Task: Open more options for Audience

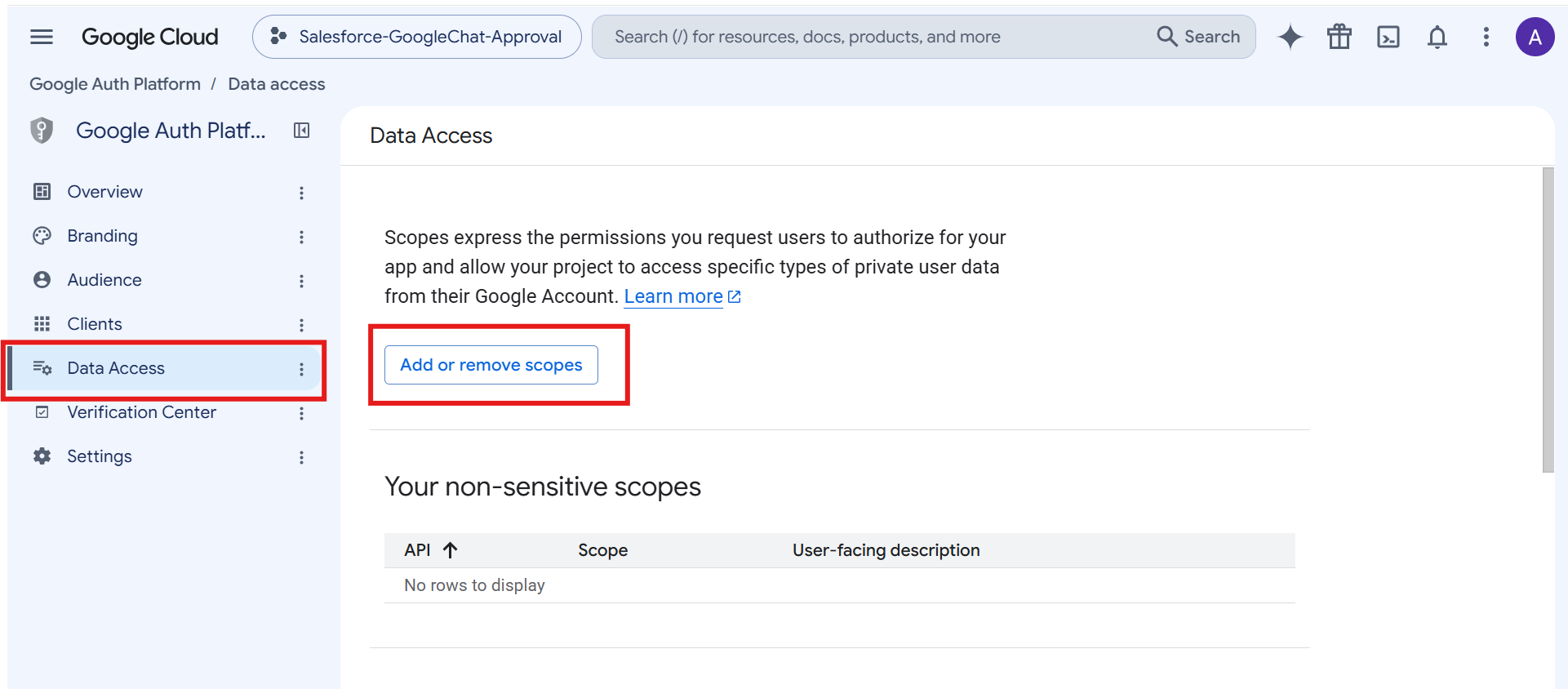Action: [302, 281]
